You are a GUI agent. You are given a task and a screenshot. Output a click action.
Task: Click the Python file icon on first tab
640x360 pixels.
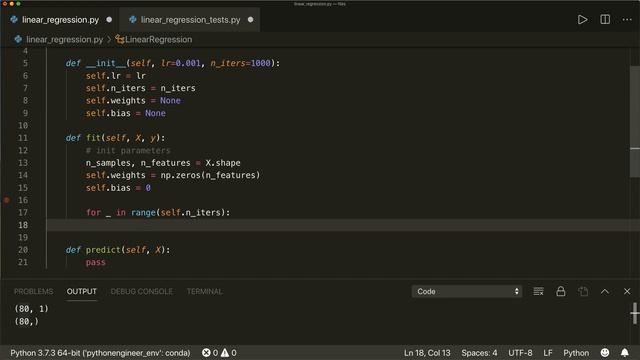coord(14,19)
